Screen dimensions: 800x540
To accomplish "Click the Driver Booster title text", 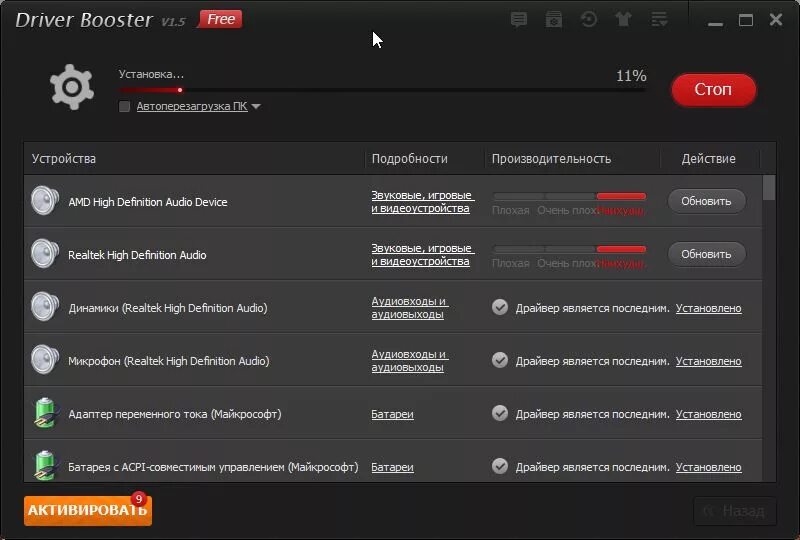I will click(x=84, y=20).
